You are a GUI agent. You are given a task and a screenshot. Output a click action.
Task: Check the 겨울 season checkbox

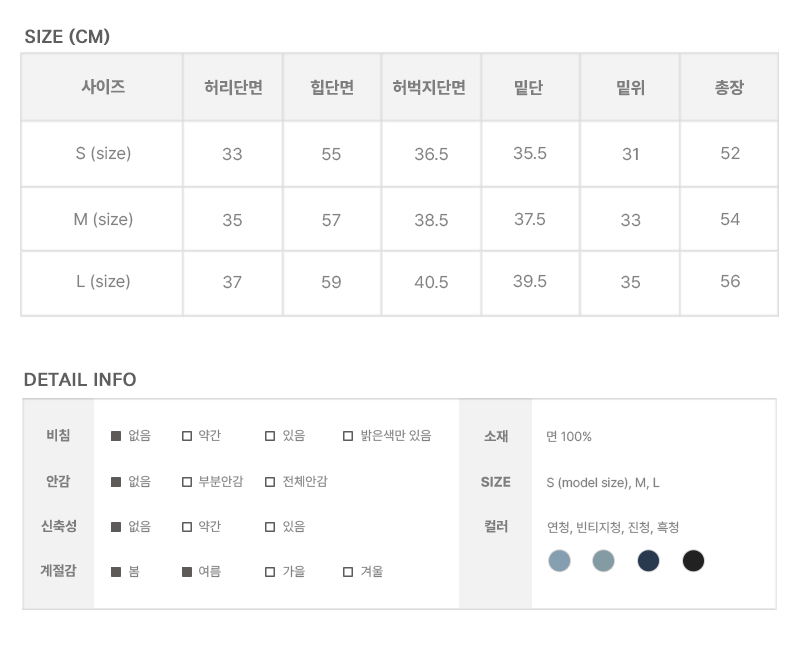click(348, 572)
